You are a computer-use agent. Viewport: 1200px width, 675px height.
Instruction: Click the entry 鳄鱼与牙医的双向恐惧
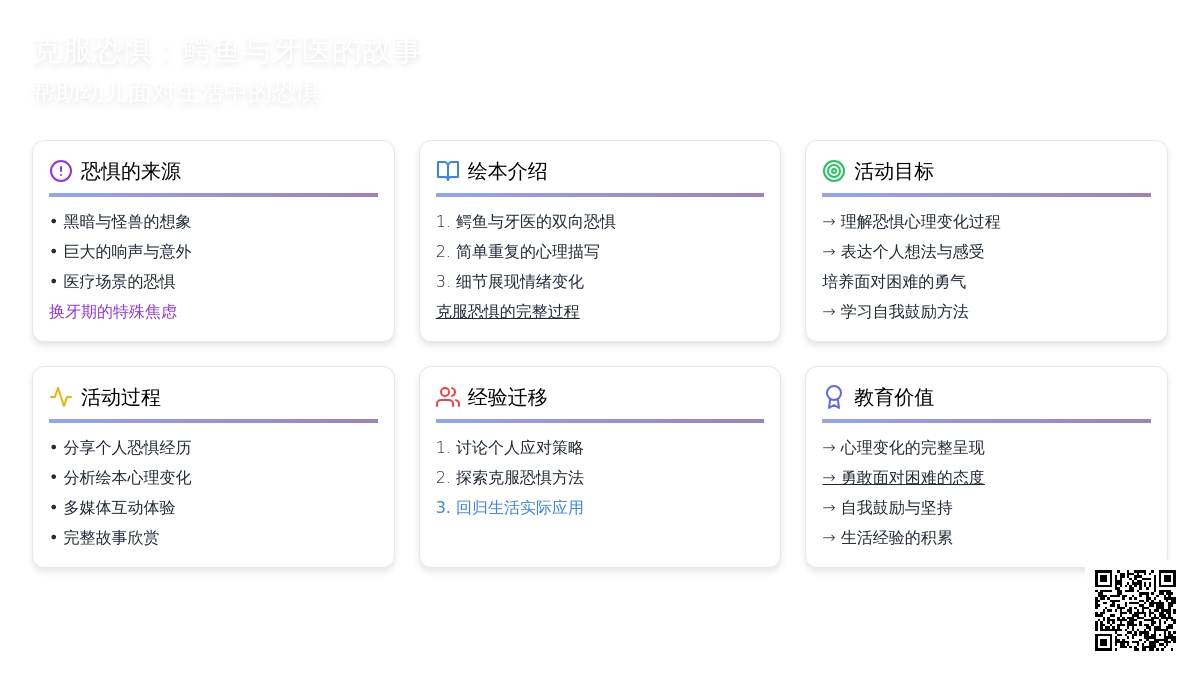525,221
